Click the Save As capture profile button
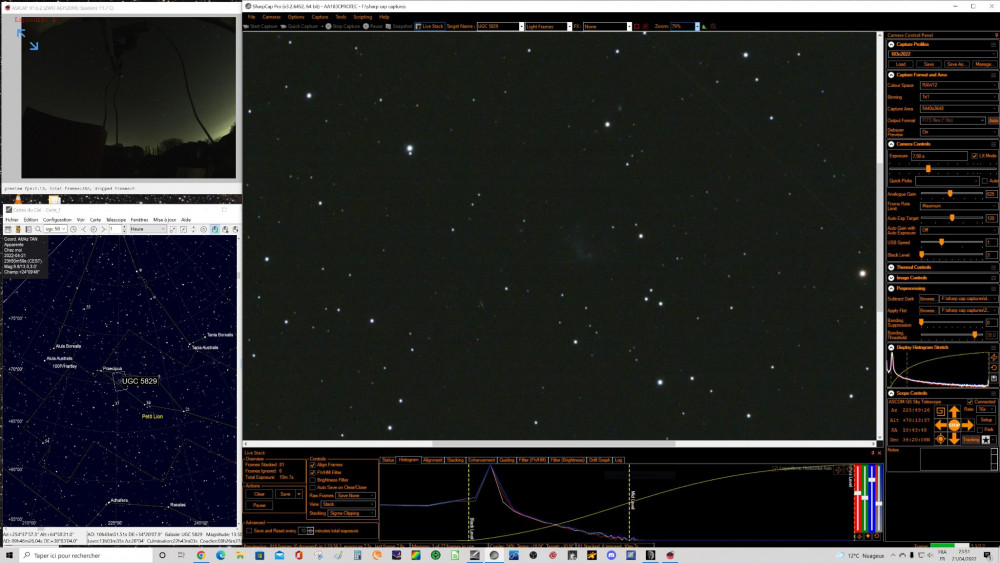1000x563 pixels. (955, 64)
